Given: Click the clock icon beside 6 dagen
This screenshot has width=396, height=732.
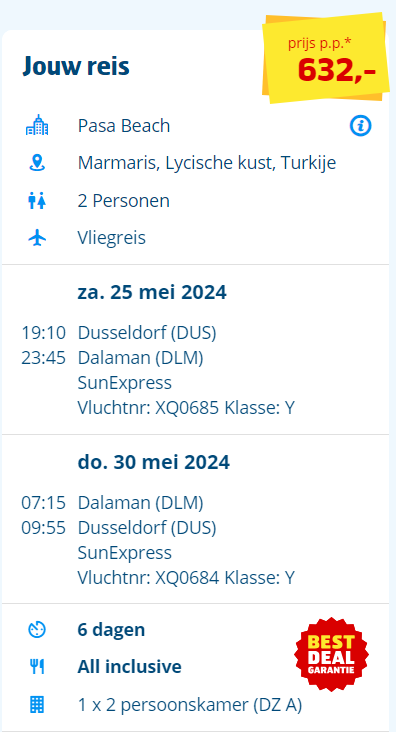Looking at the screenshot, I should click(37, 630).
